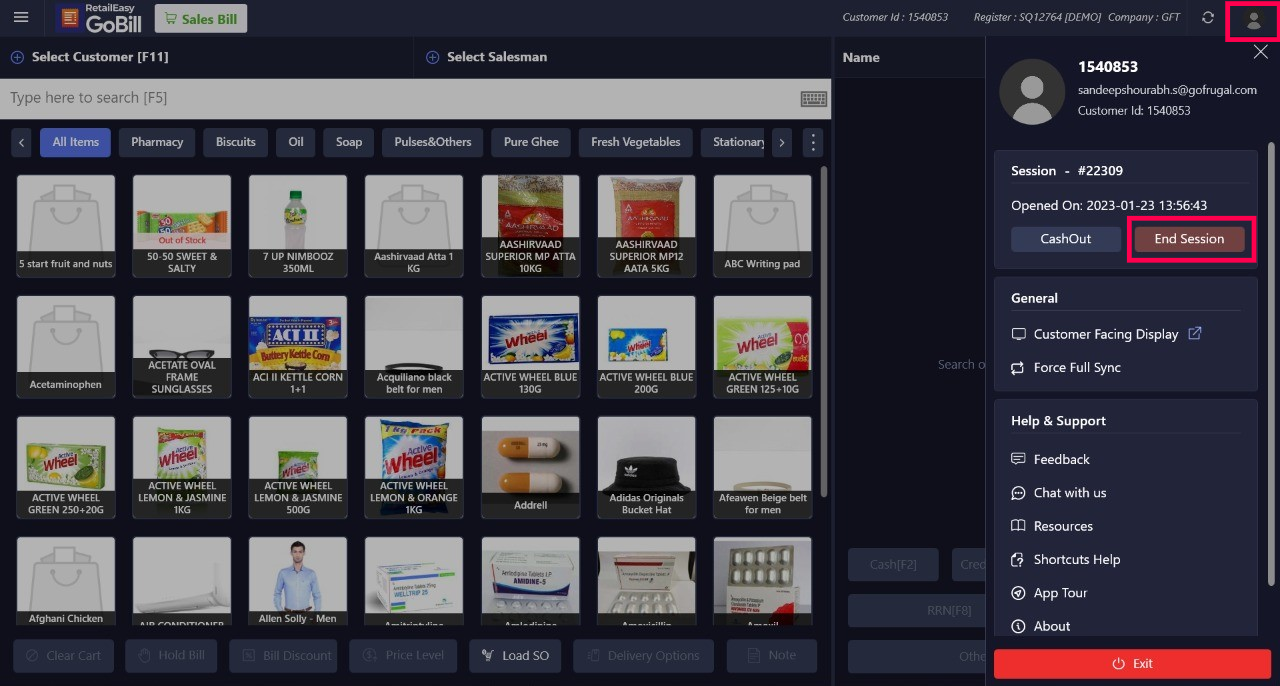The image size is (1280, 686).
Task: Add ACETATE OVAL FRAME SUNGLASSES item
Action: 182,346
